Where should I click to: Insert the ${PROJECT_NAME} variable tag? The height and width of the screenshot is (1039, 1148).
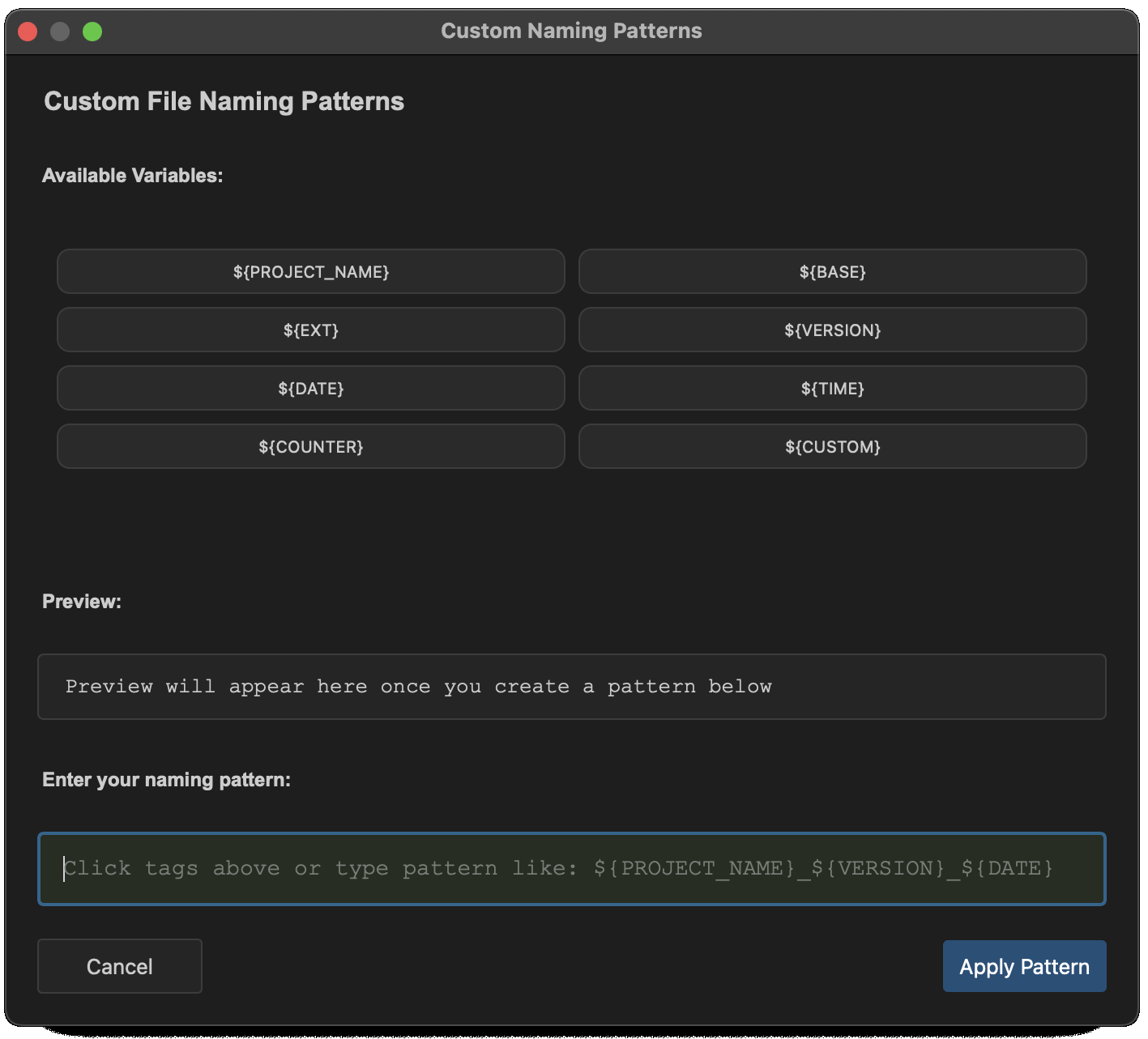point(311,271)
